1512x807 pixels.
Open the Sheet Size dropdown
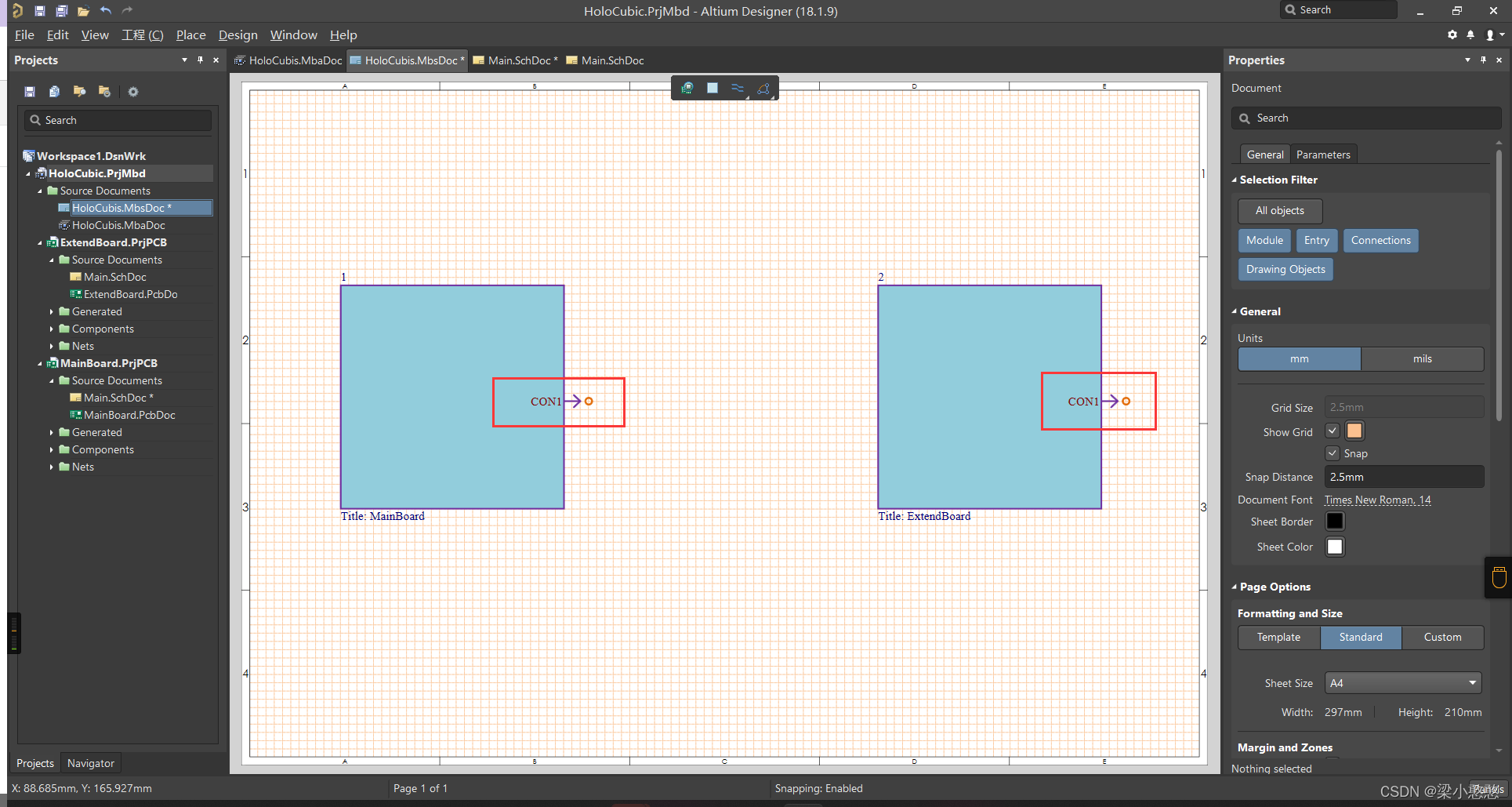(1402, 683)
